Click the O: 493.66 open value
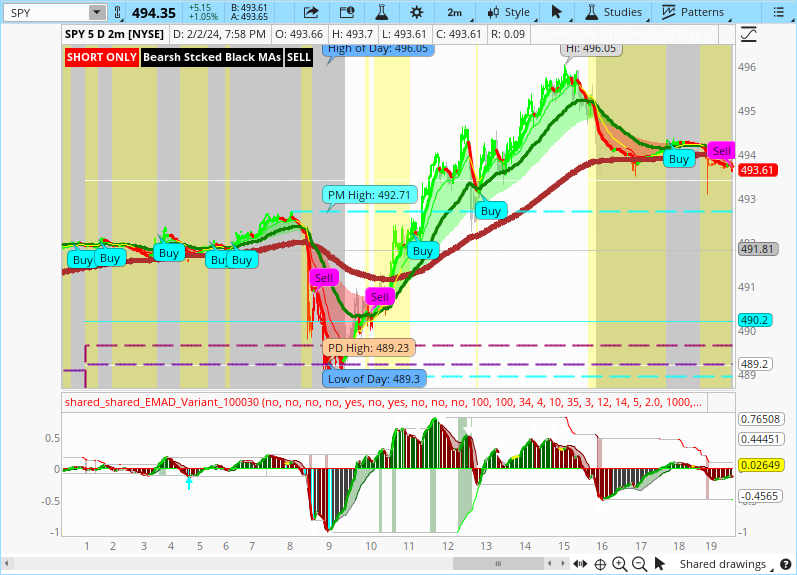 click(x=299, y=34)
